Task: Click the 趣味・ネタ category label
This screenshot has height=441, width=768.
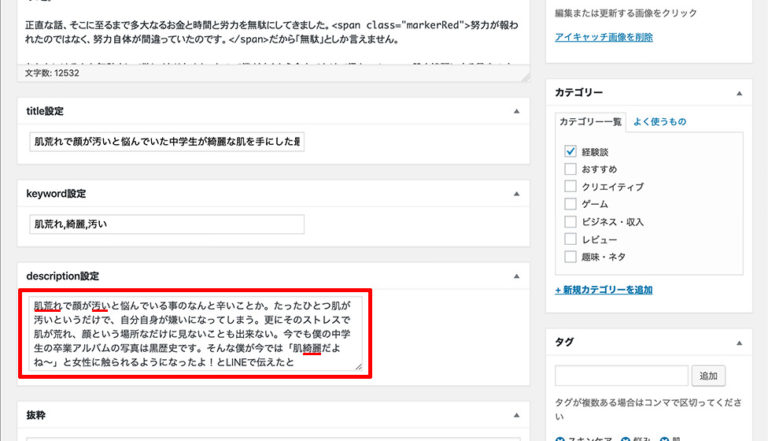Action: 603,257
